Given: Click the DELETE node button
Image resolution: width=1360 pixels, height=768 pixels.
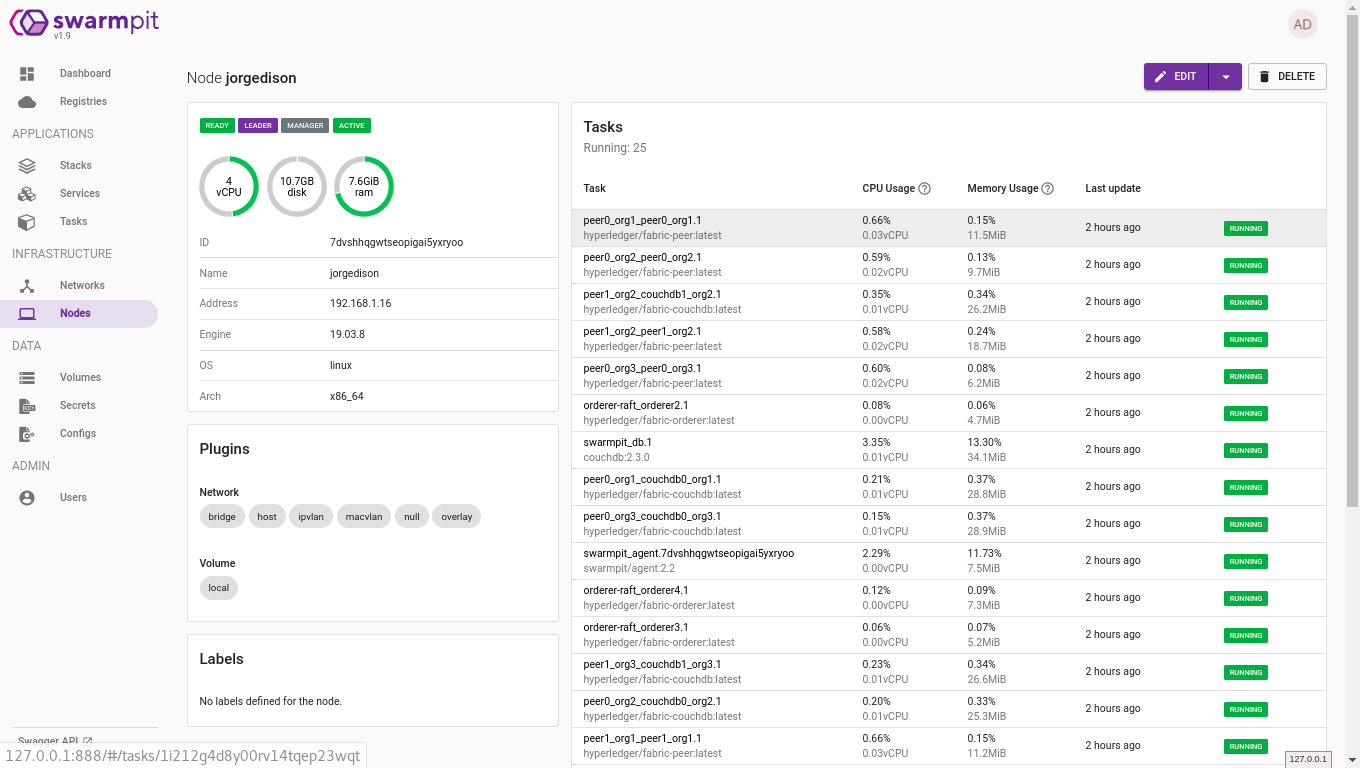Looking at the screenshot, I should coord(1287,77).
